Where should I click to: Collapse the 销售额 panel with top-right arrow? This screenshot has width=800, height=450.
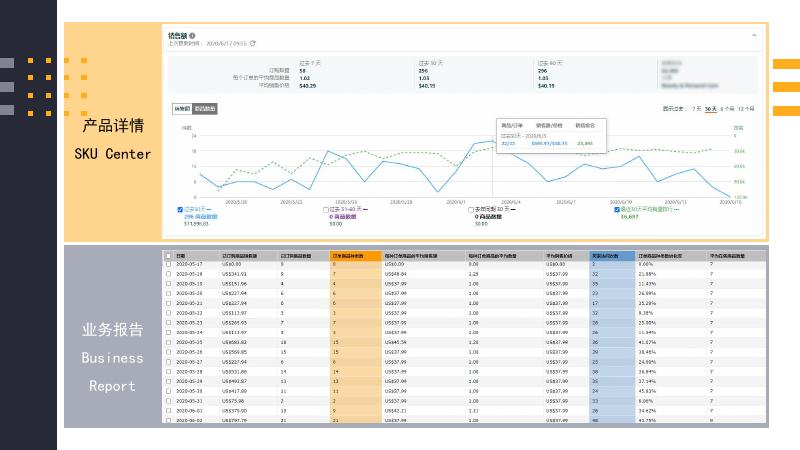pos(753,35)
